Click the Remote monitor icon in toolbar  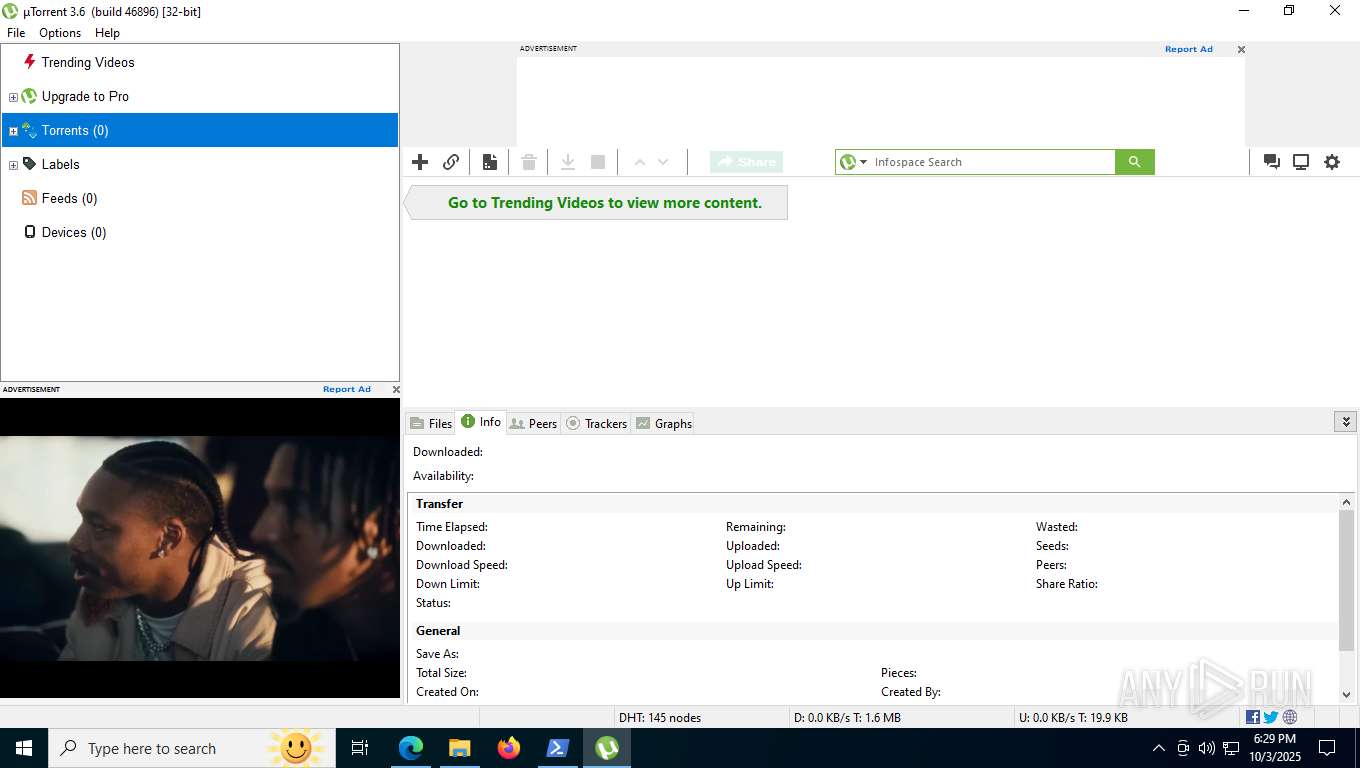point(1301,162)
